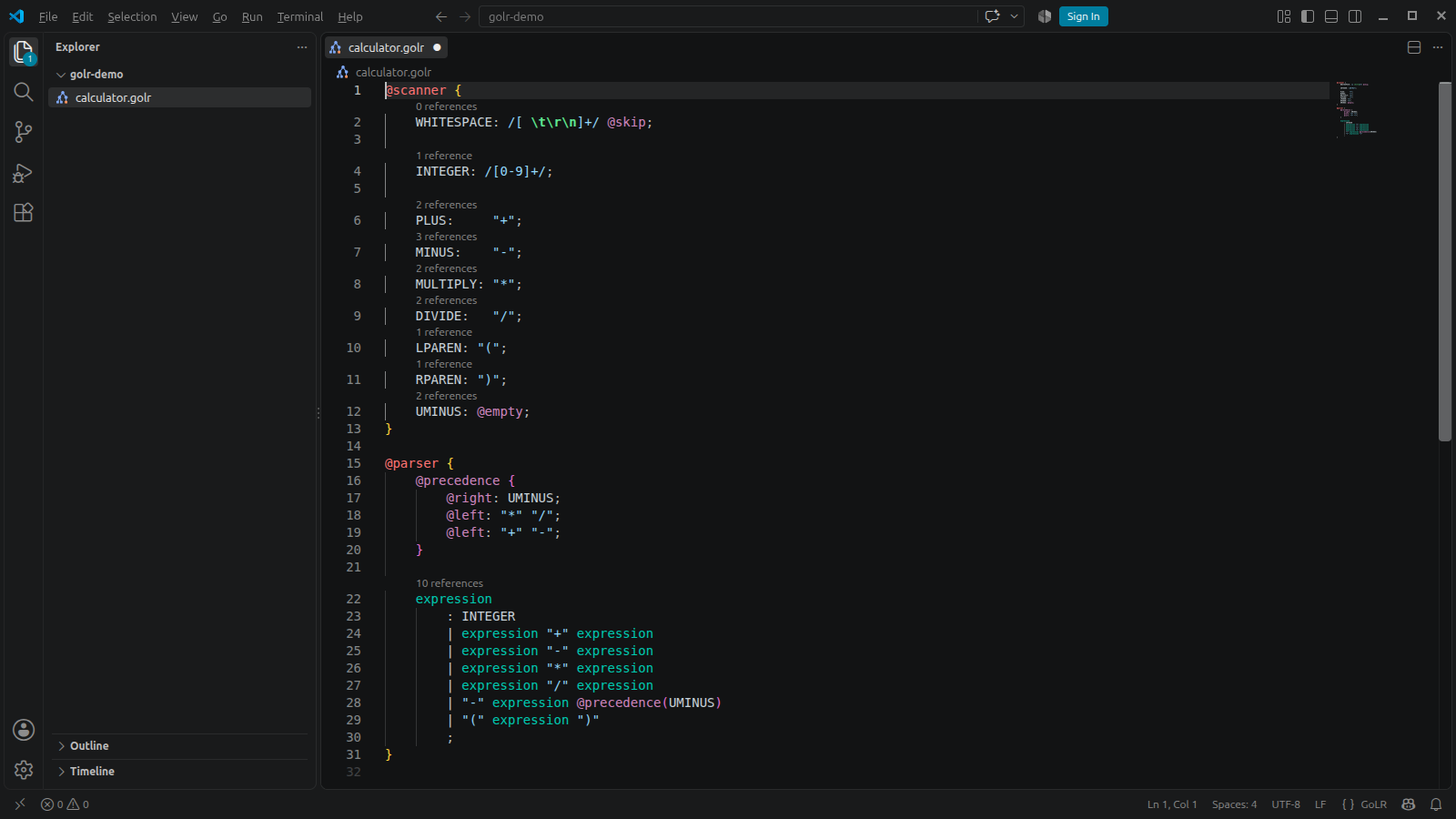Viewport: 1456px width, 819px height.
Task: Open the Copilot status icon in title bar
Action: [x=1045, y=16]
